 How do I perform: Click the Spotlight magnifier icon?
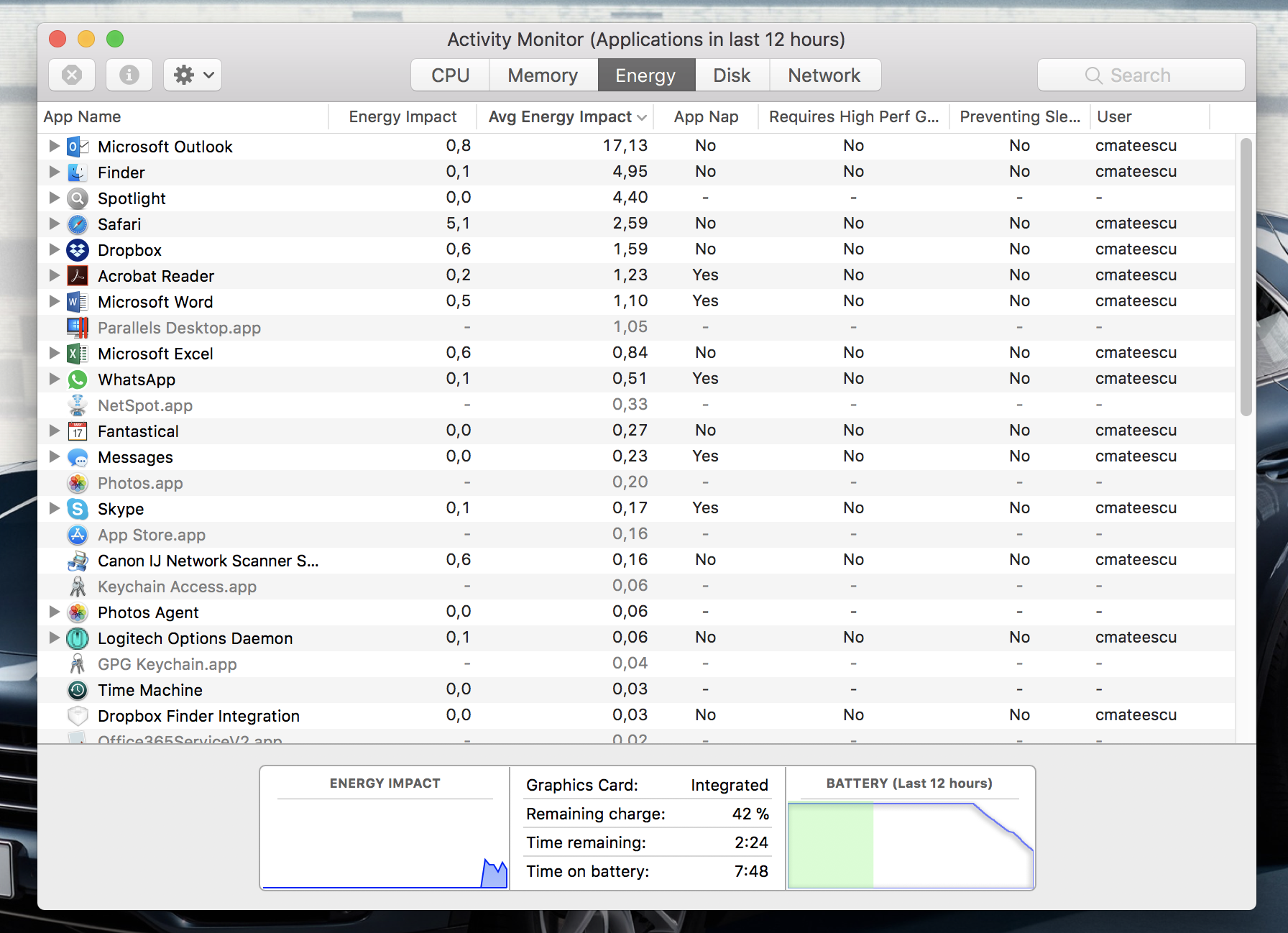coord(78,198)
